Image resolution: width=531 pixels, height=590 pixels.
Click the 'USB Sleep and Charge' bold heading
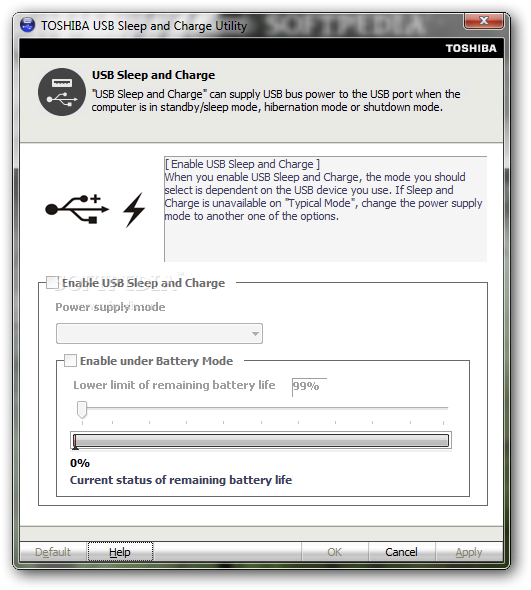pos(154,75)
